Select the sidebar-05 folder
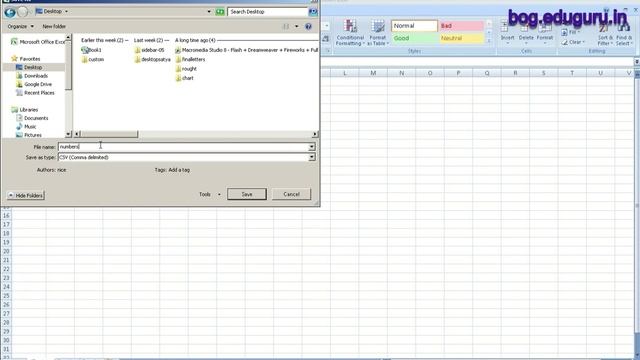The image size is (640, 360). pos(149,50)
